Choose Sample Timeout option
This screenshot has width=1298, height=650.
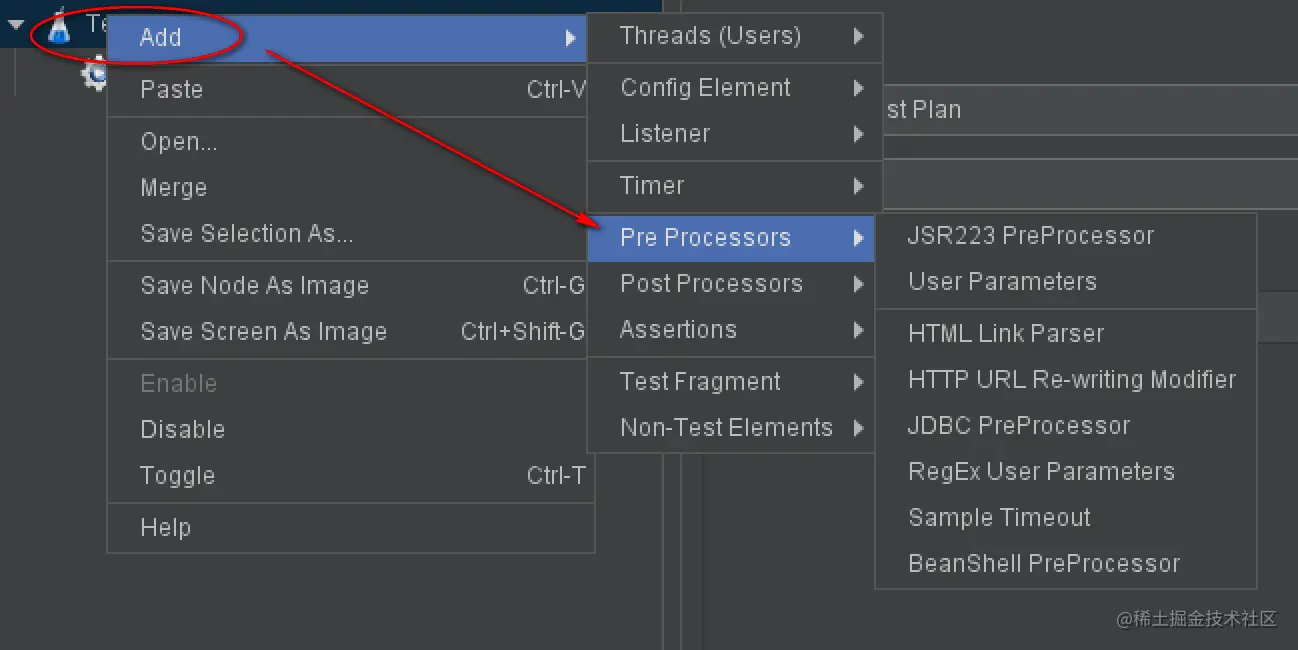tap(999, 518)
